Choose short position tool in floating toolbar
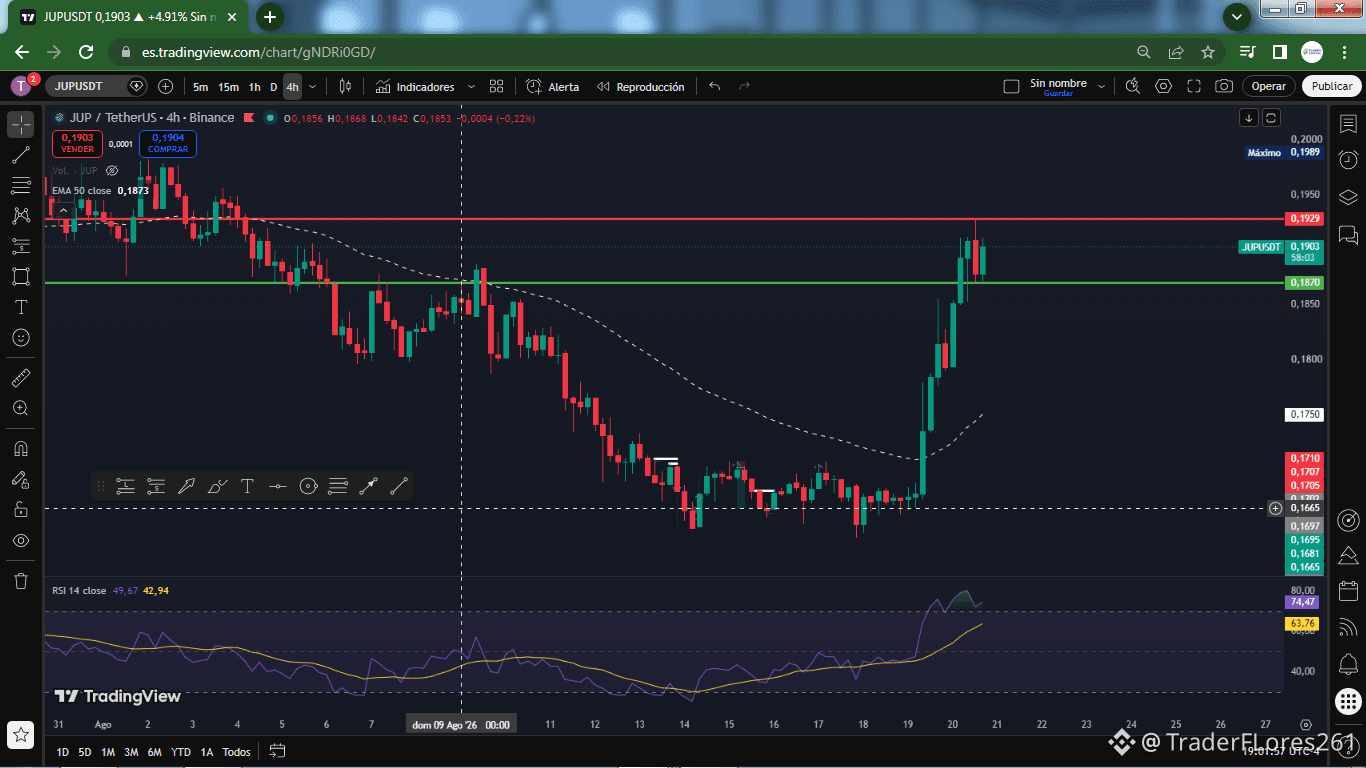The width and height of the screenshot is (1366, 768). tap(155, 486)
